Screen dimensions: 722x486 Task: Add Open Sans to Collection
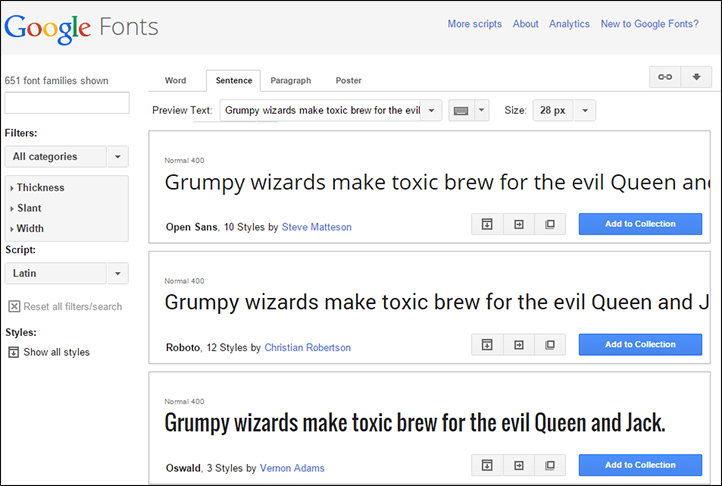click(640, 224)
